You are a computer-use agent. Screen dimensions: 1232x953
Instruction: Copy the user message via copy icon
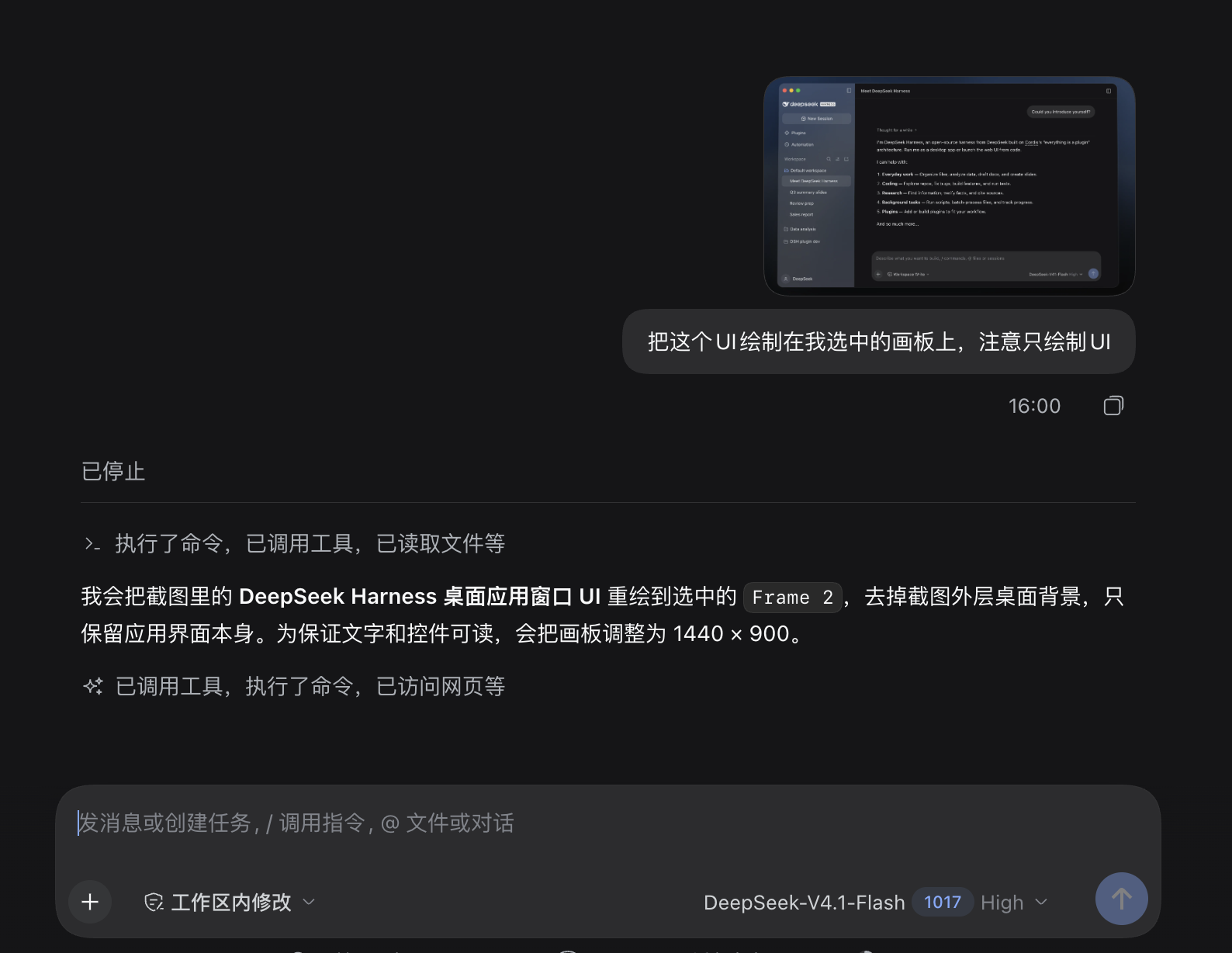pos(1113,406)
